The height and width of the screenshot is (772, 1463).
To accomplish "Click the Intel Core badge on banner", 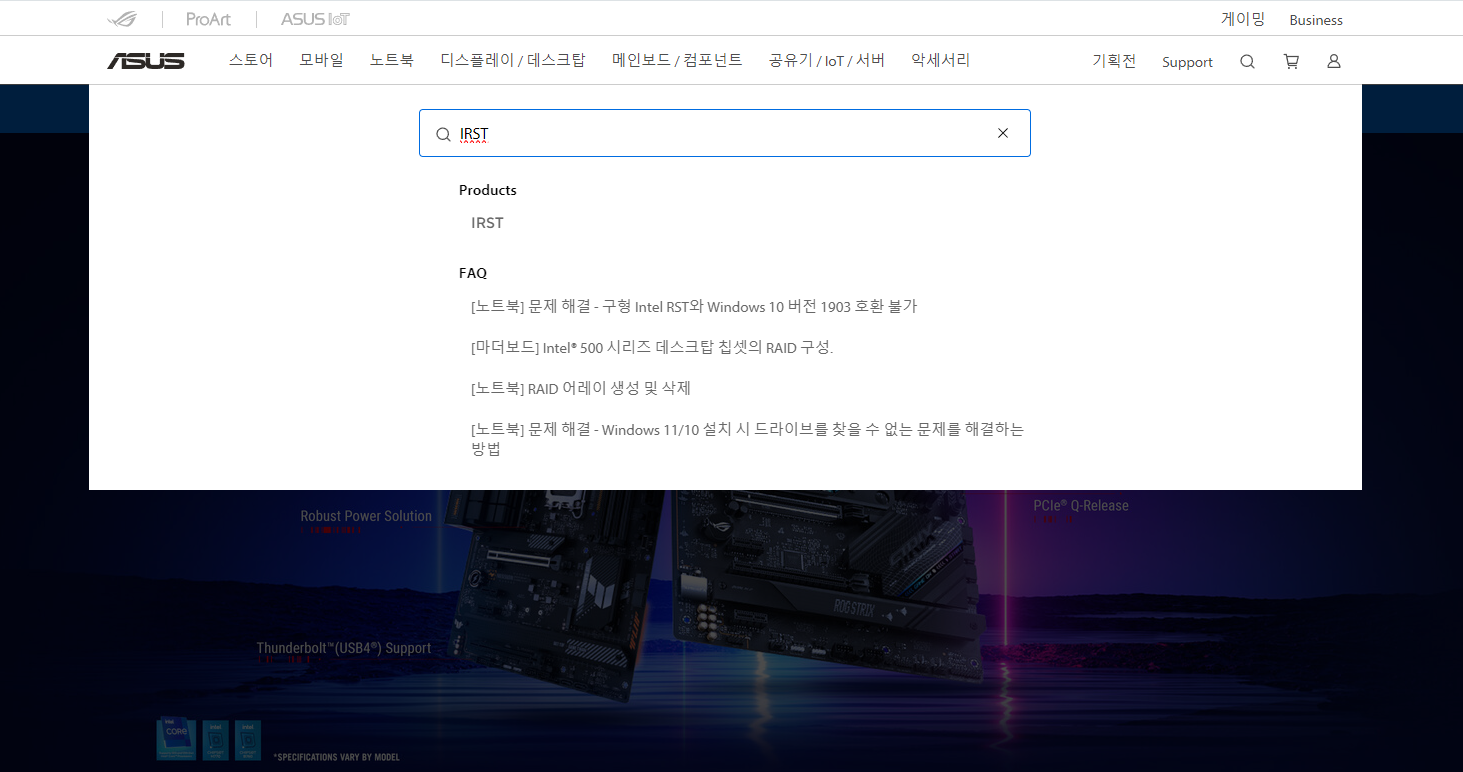I will tap(176, 740).
